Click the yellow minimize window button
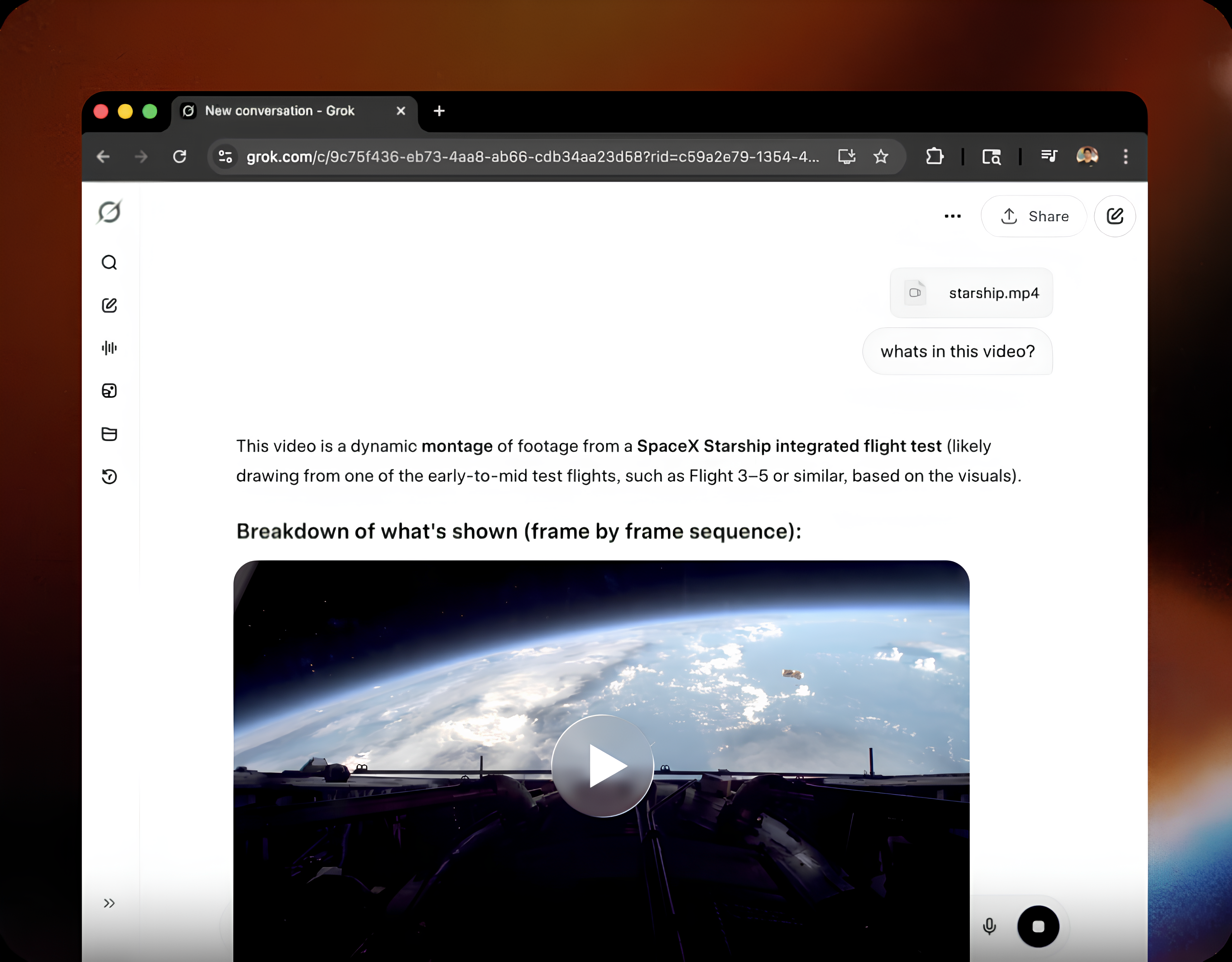The height and width of the screenshot is (962, 1232). (125, 111)
